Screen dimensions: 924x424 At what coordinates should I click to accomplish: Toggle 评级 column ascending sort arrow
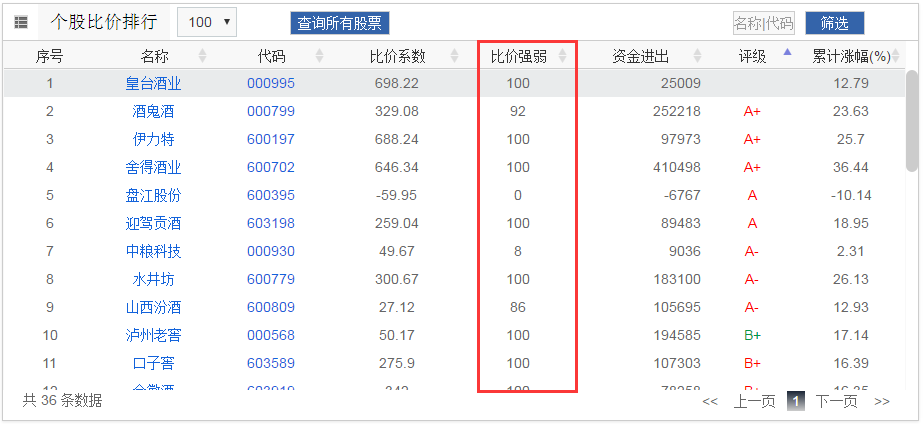click(x=787, y=52)
